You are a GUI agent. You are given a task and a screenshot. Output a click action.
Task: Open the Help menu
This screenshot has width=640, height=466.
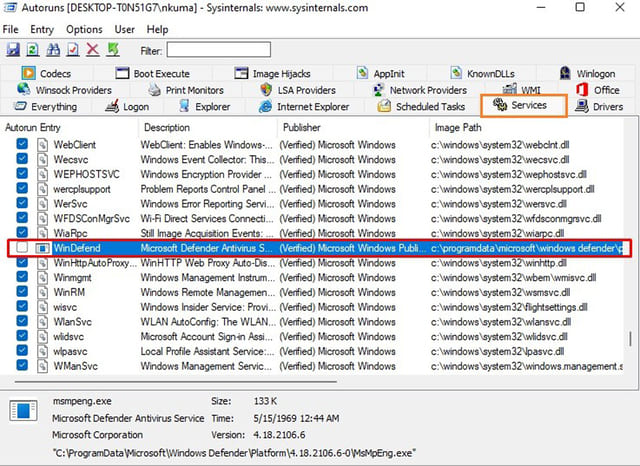(x=157, y=29)
